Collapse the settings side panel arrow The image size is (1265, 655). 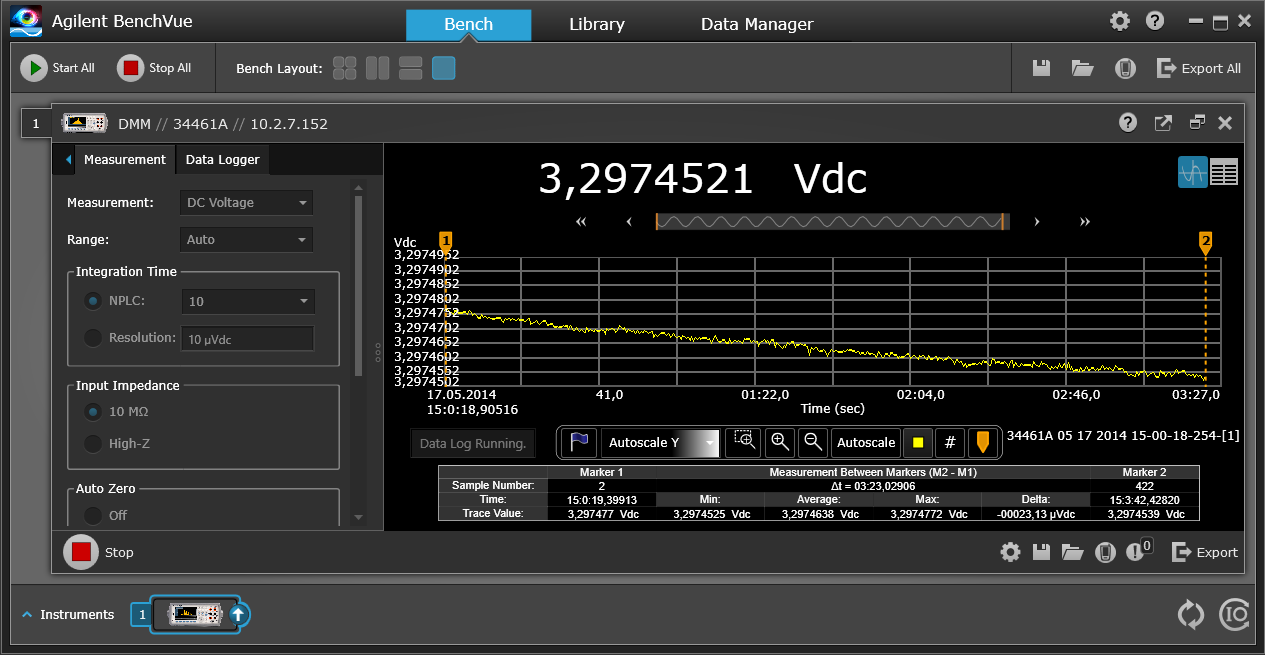click(x=67, y=160)
